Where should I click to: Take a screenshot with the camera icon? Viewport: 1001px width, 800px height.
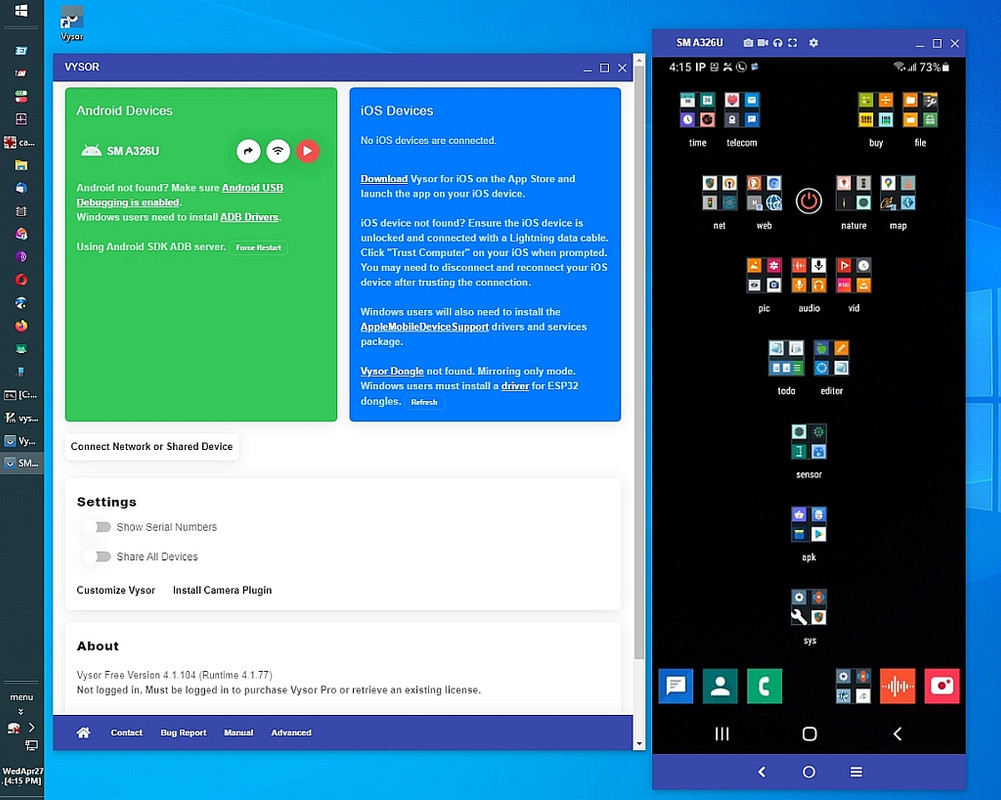point(748,43)
